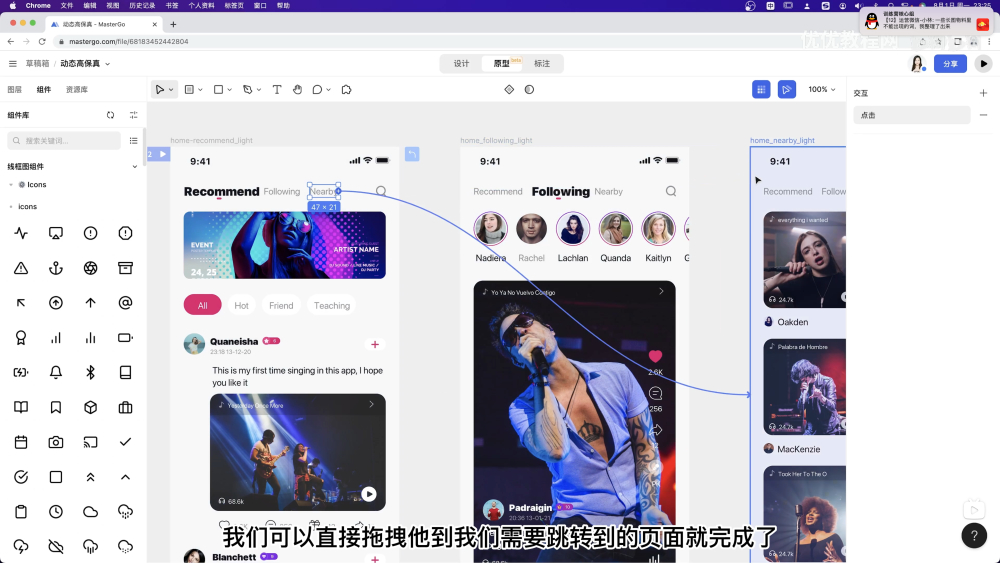Switch to the 原型 mode tab
Image resolution: width=1000 pixels, height=563 pixels.
(x=501, y=64)
